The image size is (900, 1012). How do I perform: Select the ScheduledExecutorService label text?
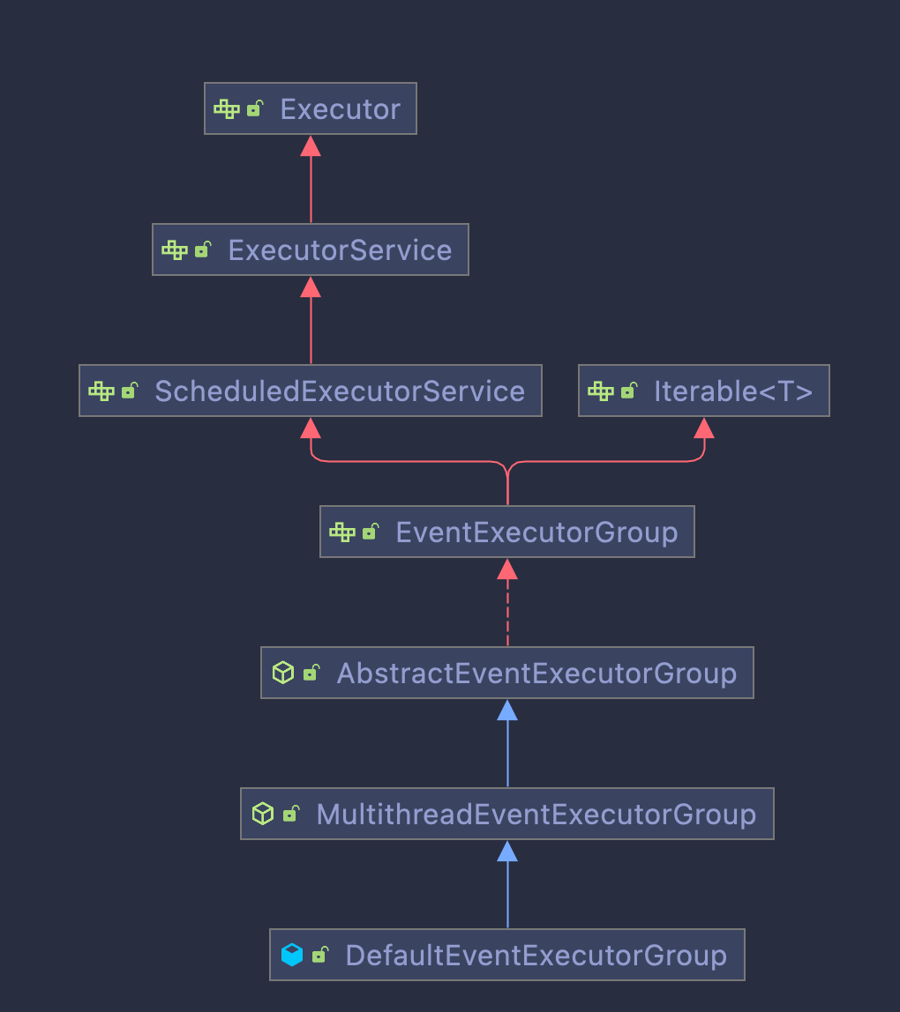point(339,391)
